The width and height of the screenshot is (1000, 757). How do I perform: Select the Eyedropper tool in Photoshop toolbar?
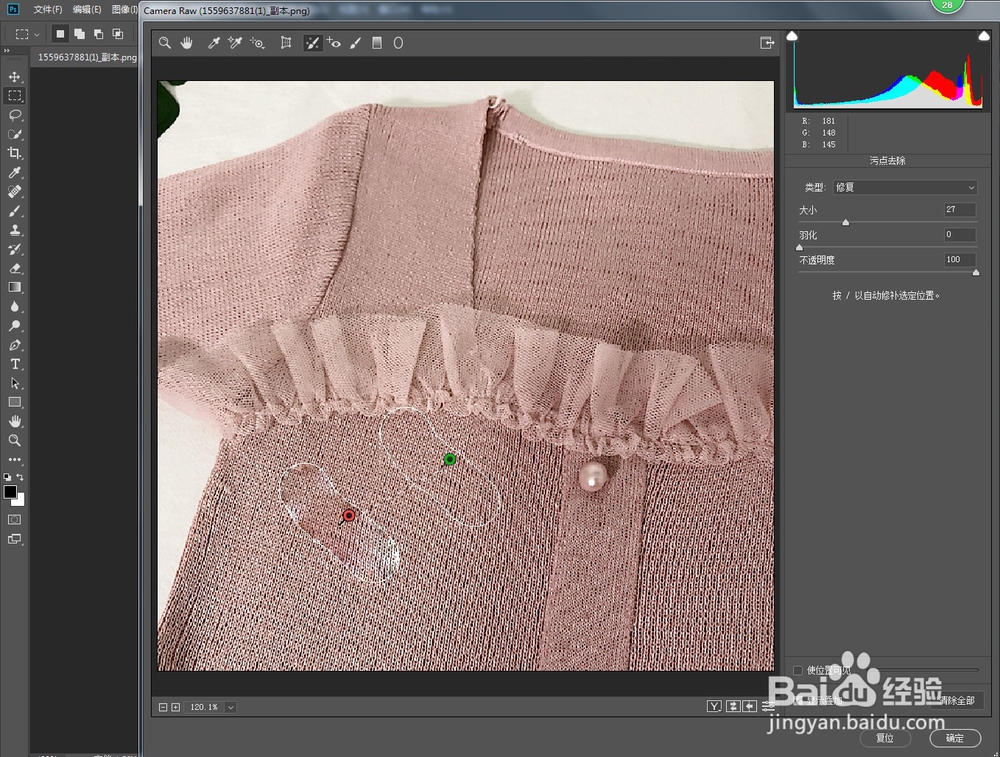click(15, 172)
